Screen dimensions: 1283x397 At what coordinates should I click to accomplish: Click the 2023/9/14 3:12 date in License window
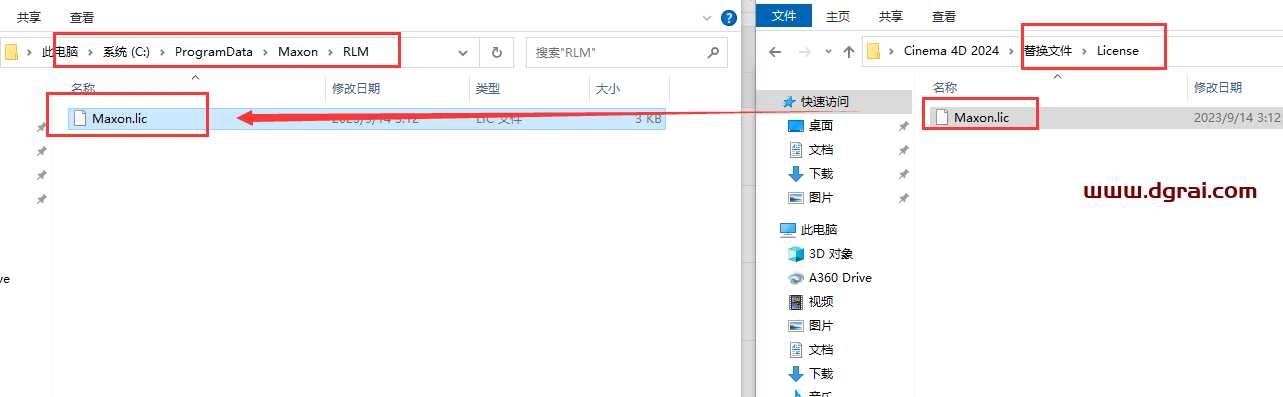1237,118
